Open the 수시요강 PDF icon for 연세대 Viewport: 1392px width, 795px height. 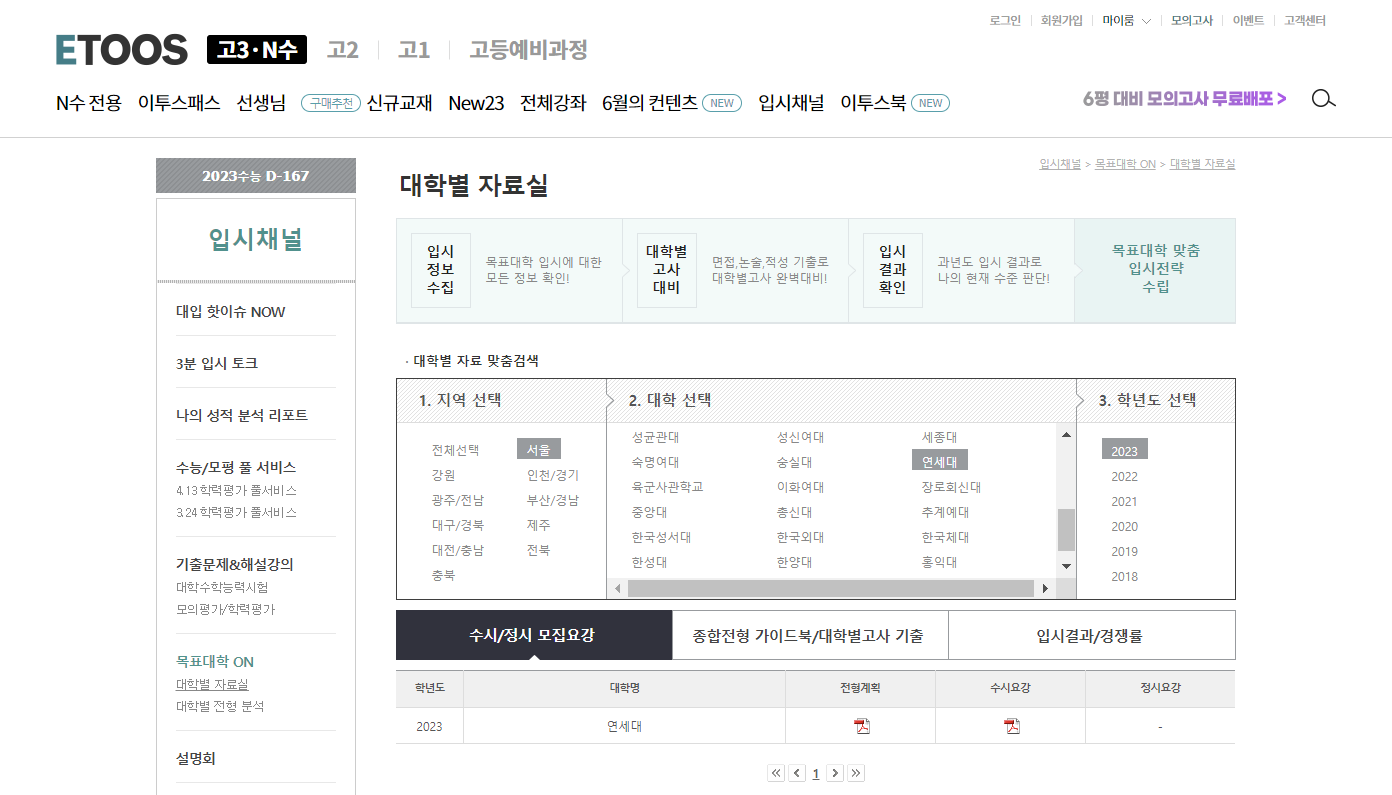(1011, 726)
